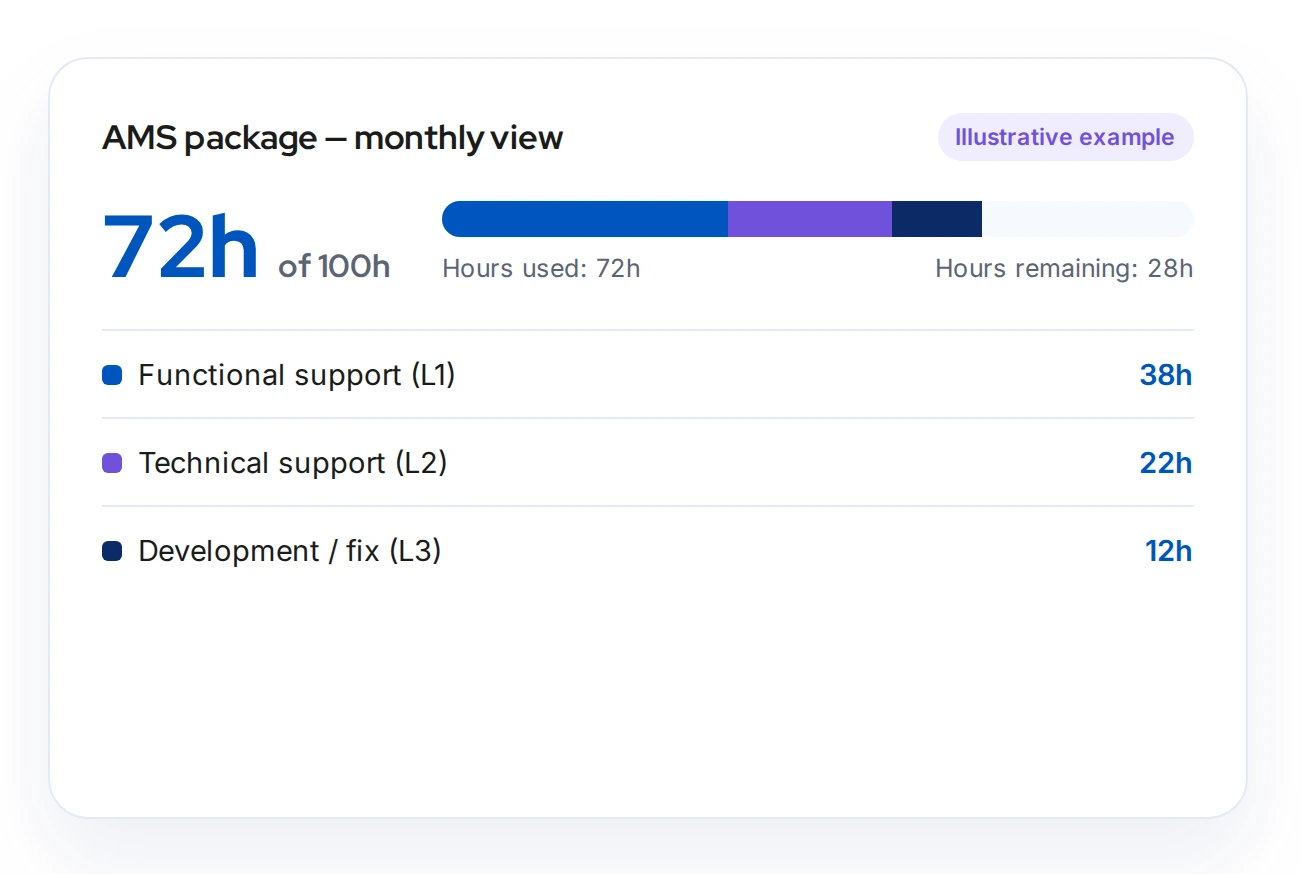Click the "22h" value for Technical support
This screenshot has width=1302, height=874.
point(1166,463)
